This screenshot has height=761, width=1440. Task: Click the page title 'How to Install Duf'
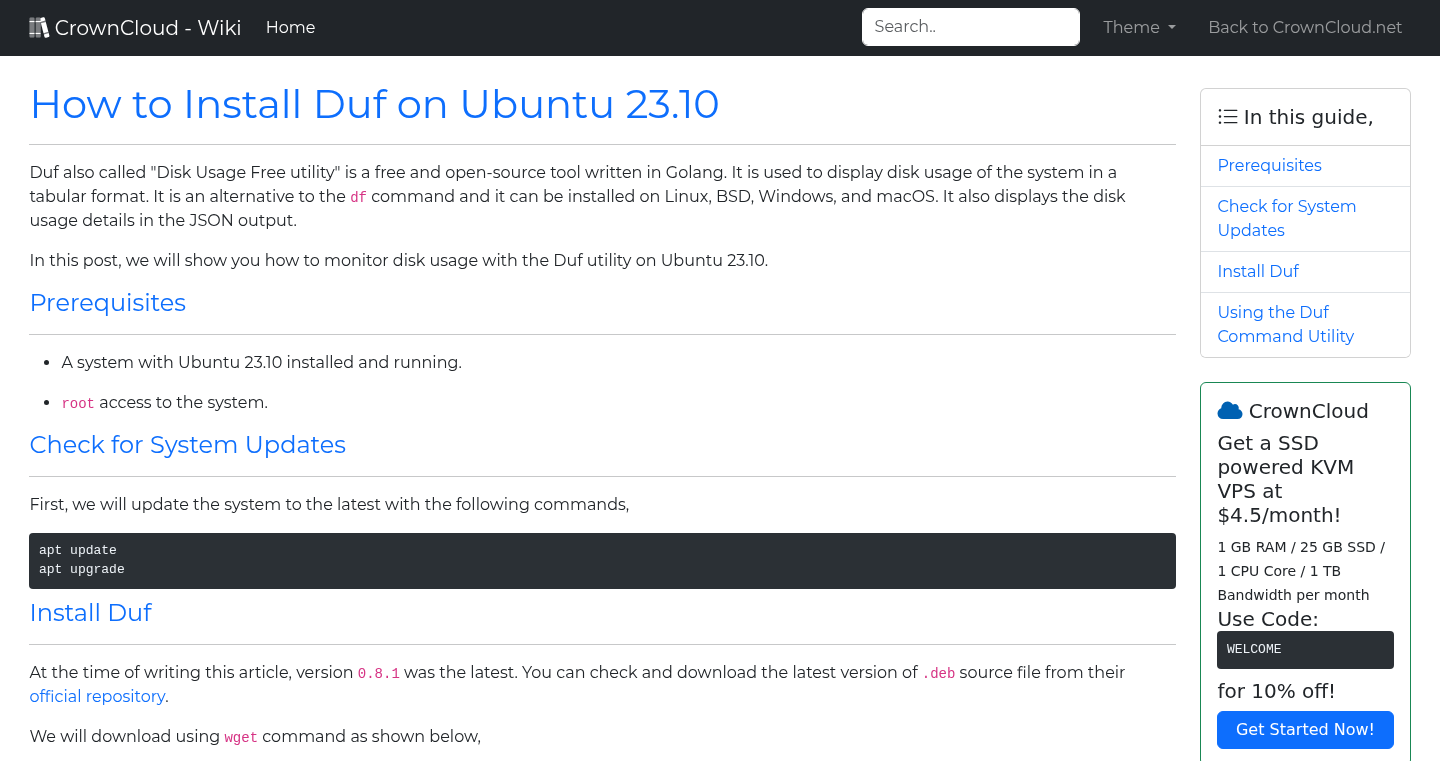(374, 104)
